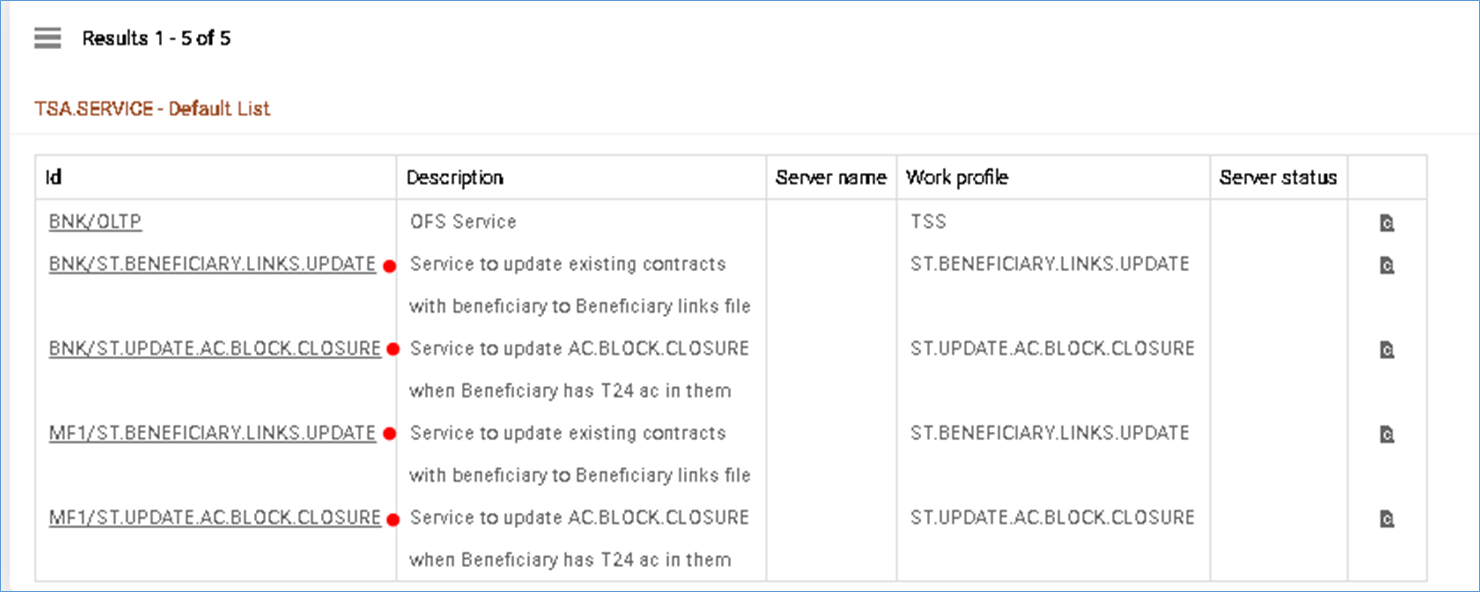Click the view icon for BNK/OLTP row
Image resolution: width=1480 pixels, height=592 pixels.
click(x=1386, y=223)
